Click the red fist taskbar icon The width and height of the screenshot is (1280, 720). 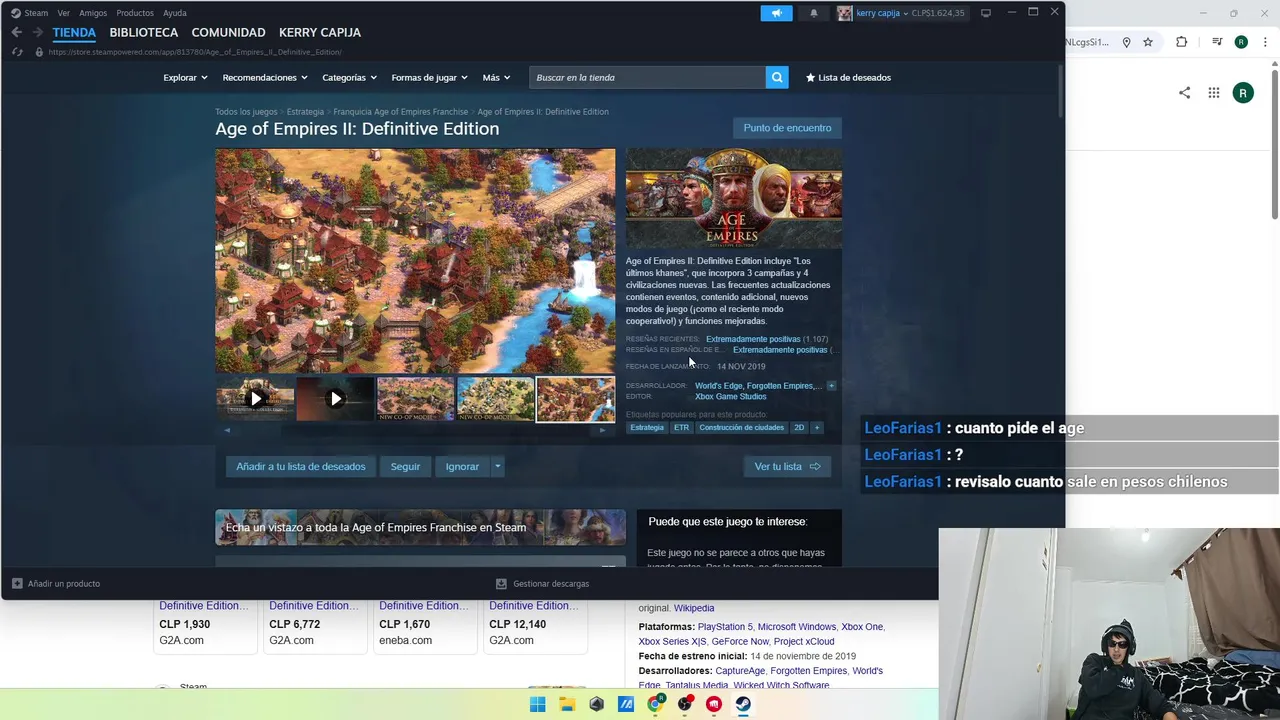pos(714,704)
